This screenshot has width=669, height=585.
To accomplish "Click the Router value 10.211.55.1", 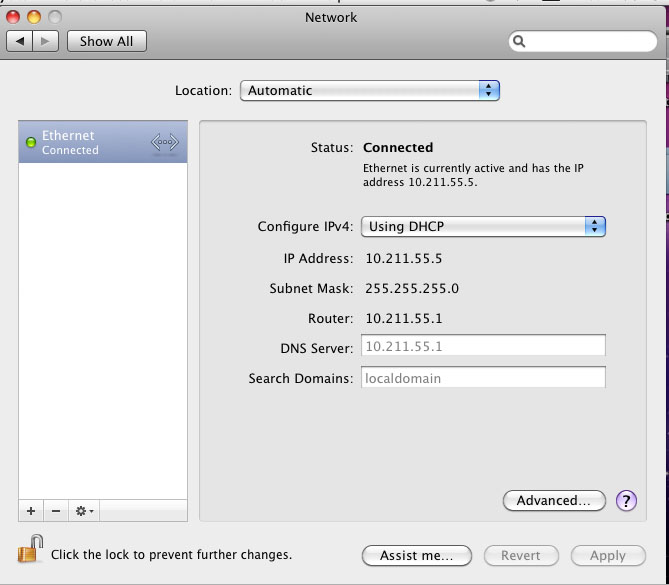I will coord(404,318).
